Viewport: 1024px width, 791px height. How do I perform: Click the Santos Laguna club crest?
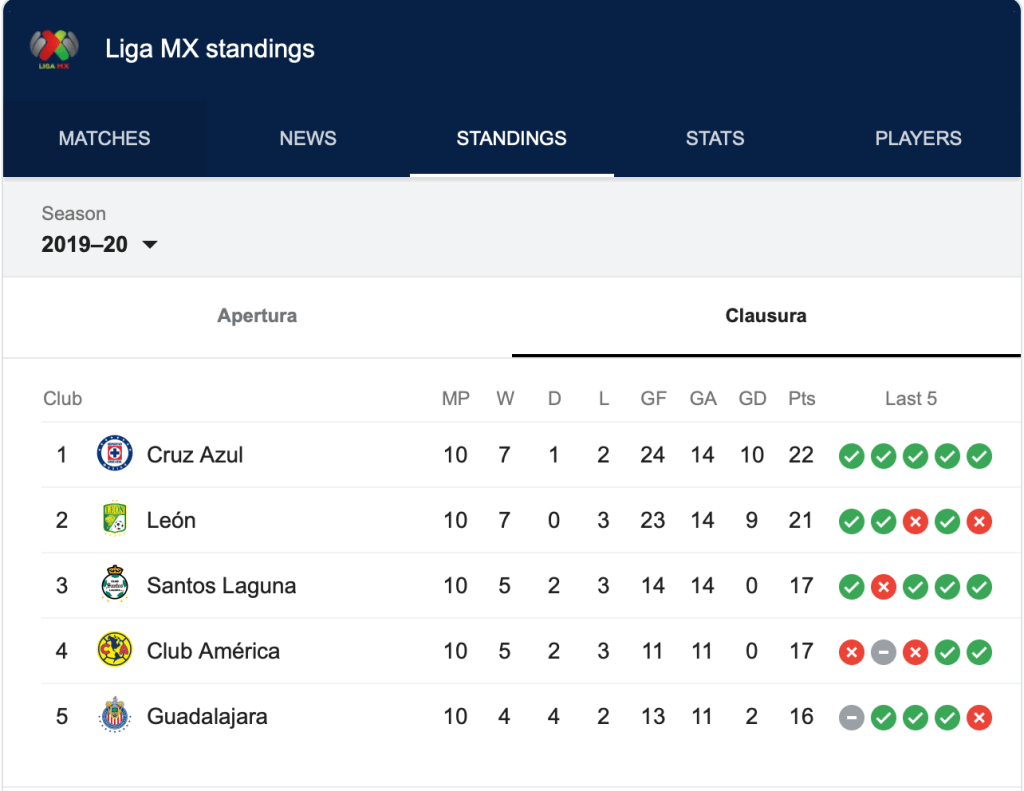pyautogui.click(x=114, y=586)
